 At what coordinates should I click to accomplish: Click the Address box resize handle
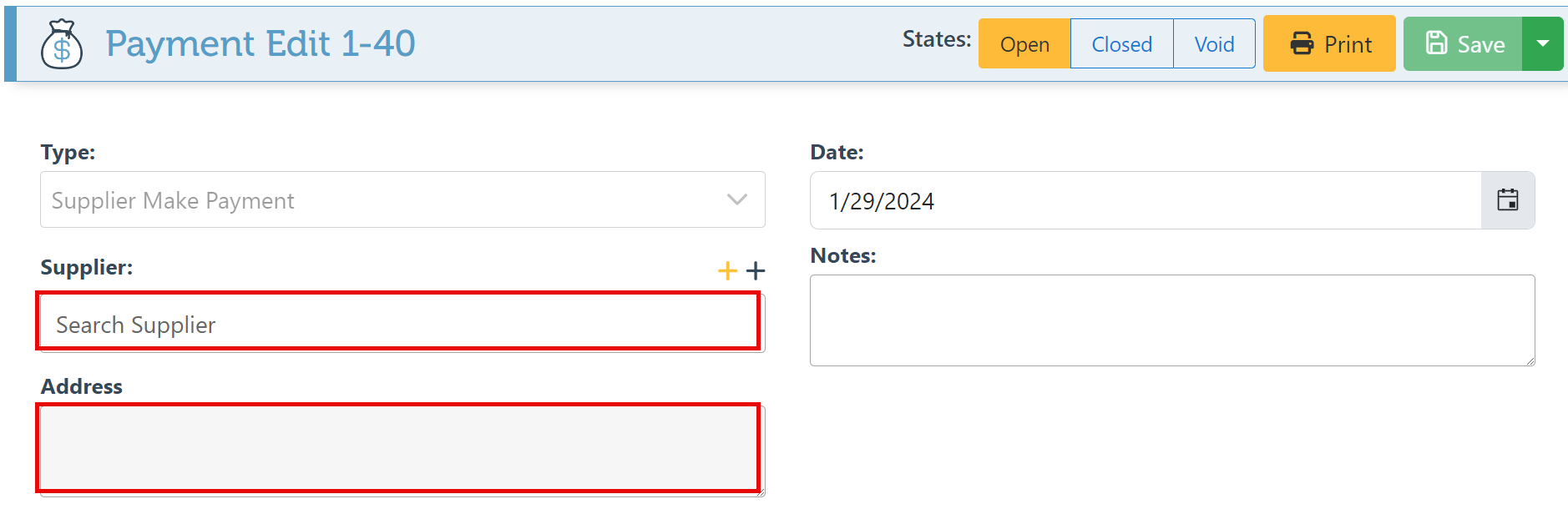coord(761,492)
